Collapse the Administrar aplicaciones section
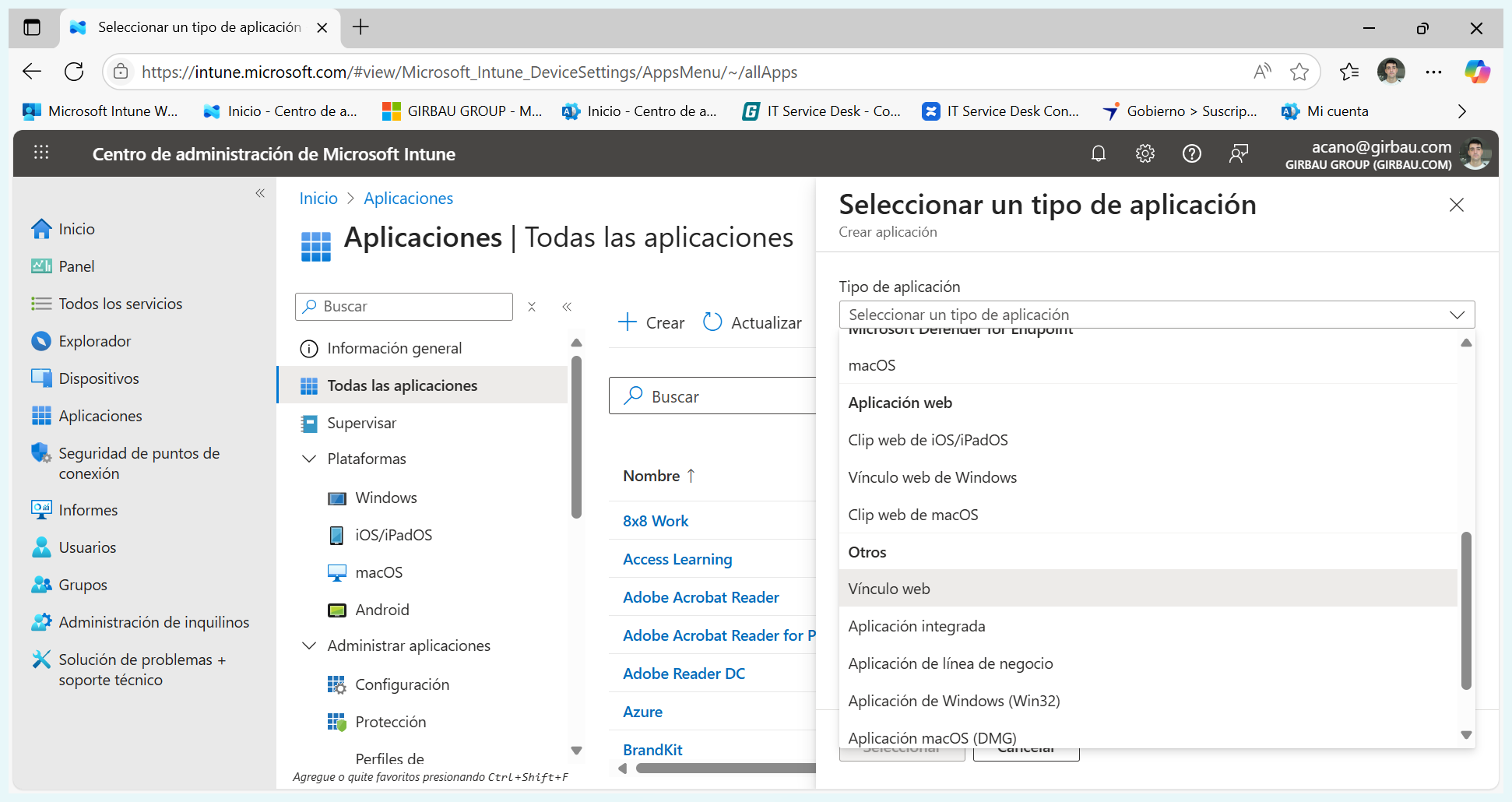Image resolution: width=1512 pixels, height=802 pixels. tap(309, 645)
